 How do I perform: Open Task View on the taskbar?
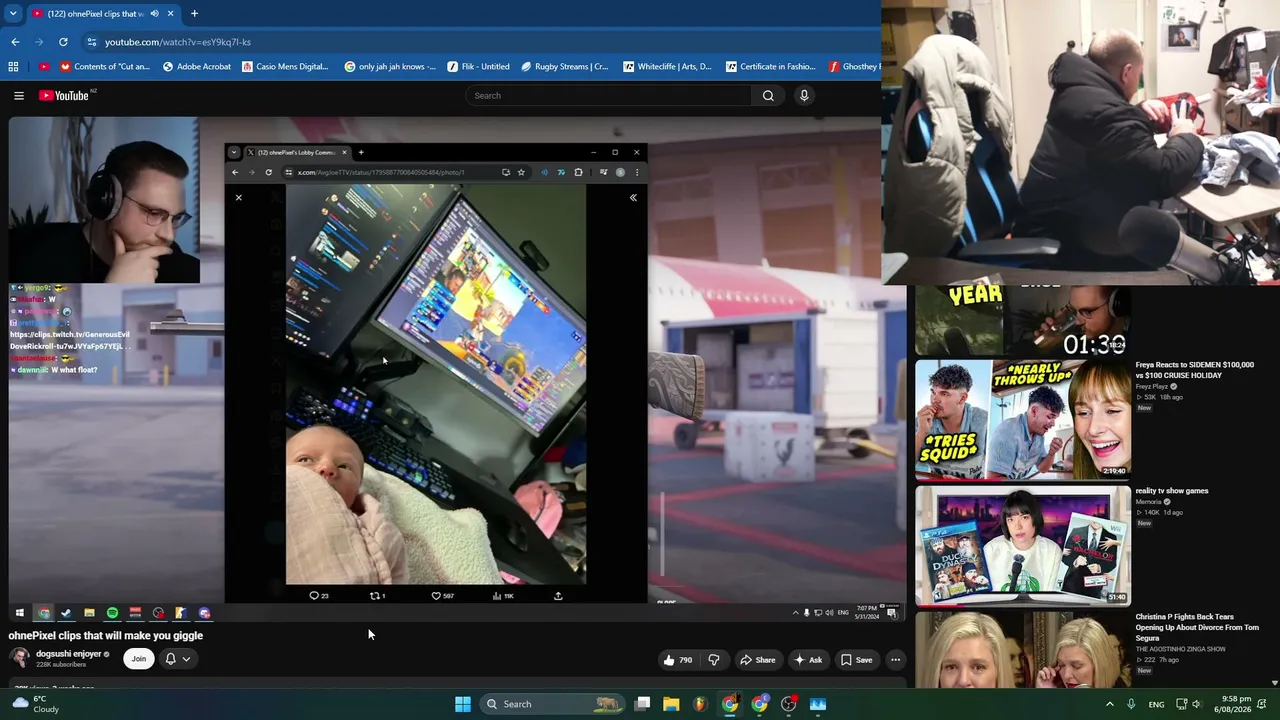coord(643,704)
